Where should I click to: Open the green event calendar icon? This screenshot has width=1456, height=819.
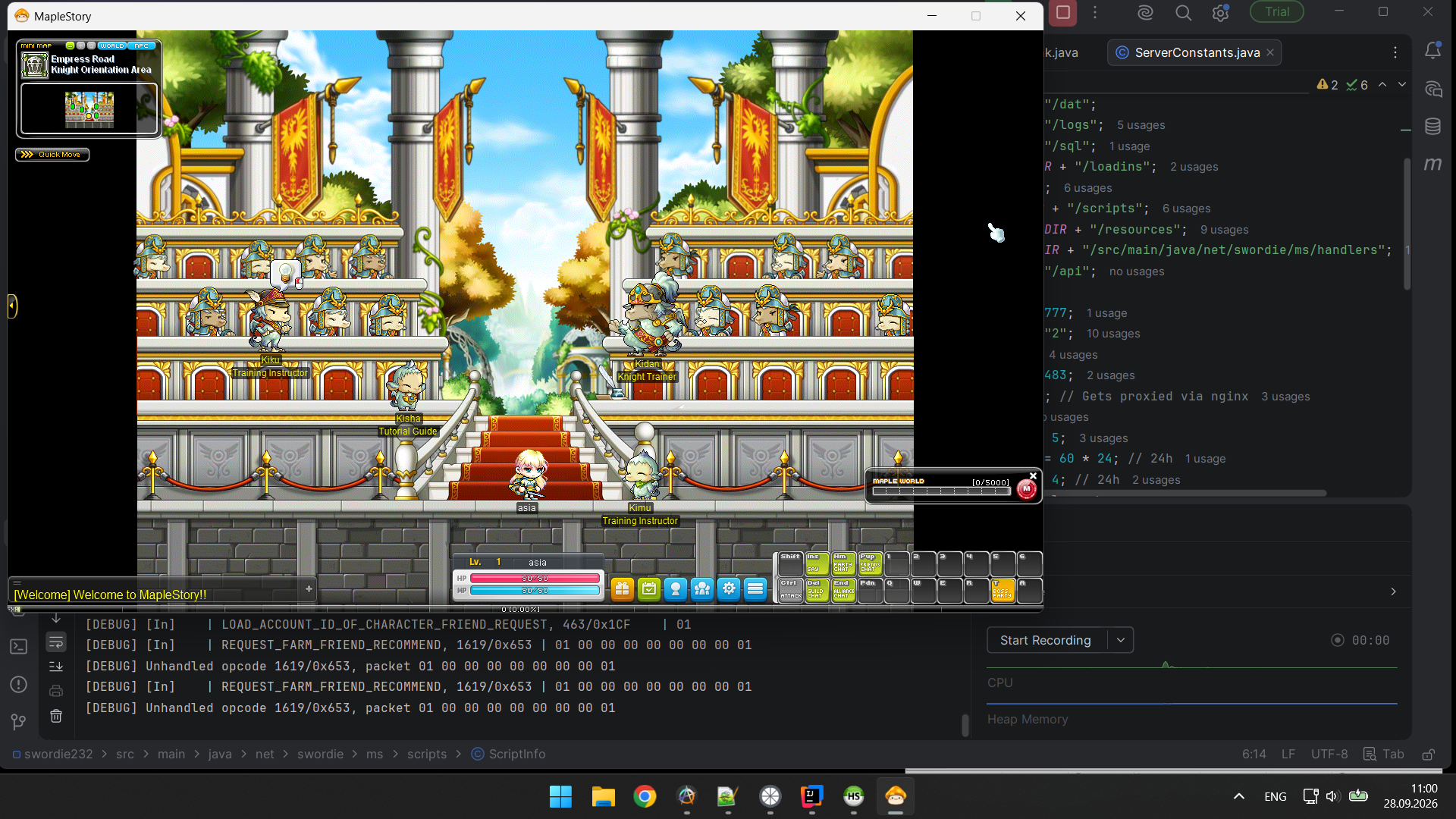649,589
